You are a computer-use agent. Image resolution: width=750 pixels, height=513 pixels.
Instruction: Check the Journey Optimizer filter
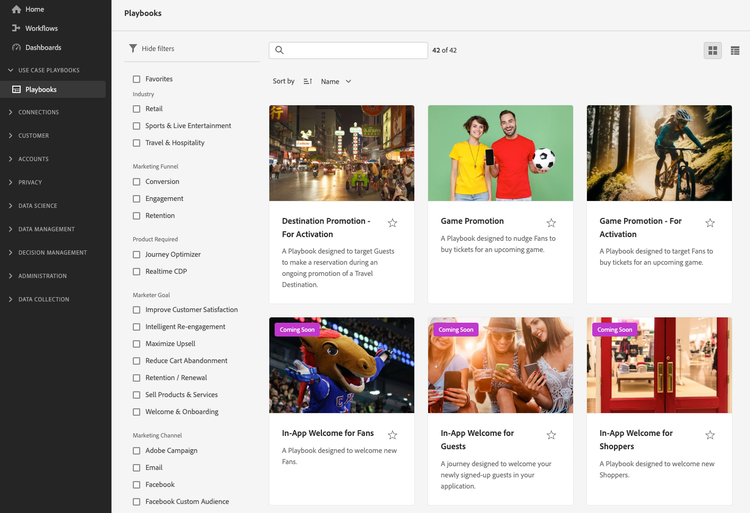click(137, 255)
